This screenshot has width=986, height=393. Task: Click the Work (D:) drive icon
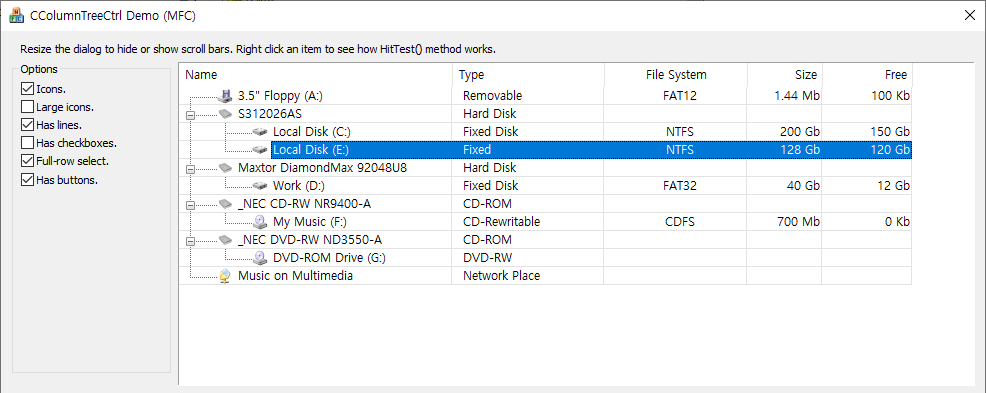260,186
